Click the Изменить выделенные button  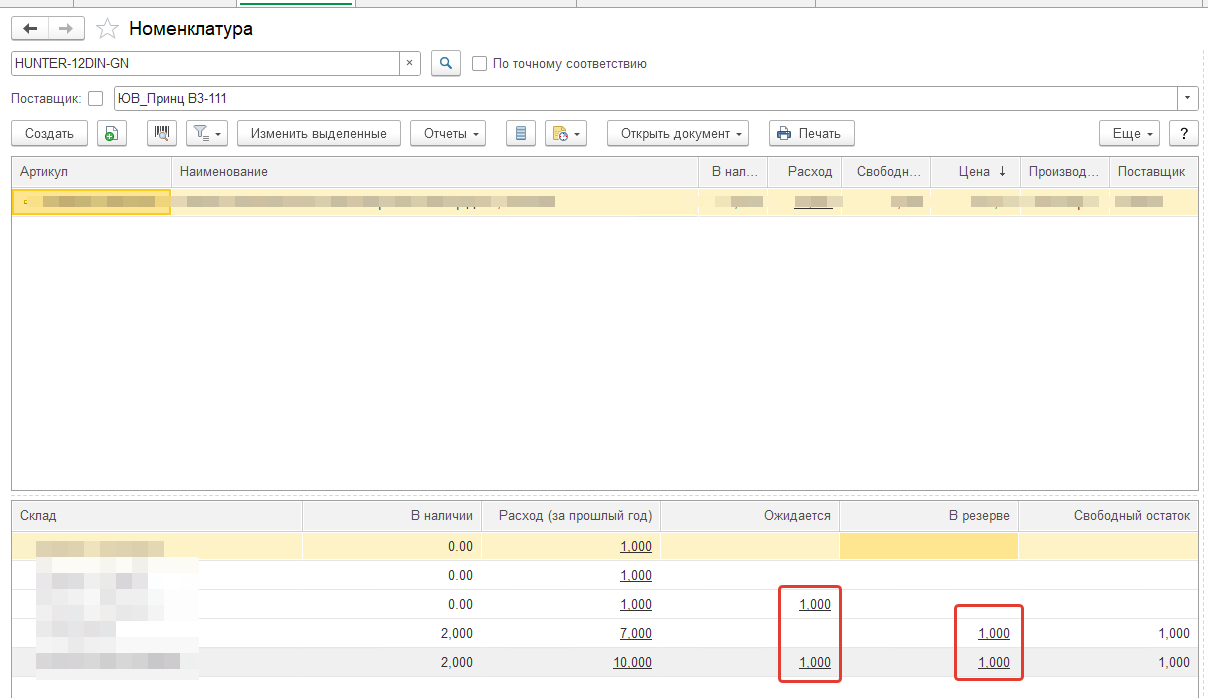coord(318,133)
